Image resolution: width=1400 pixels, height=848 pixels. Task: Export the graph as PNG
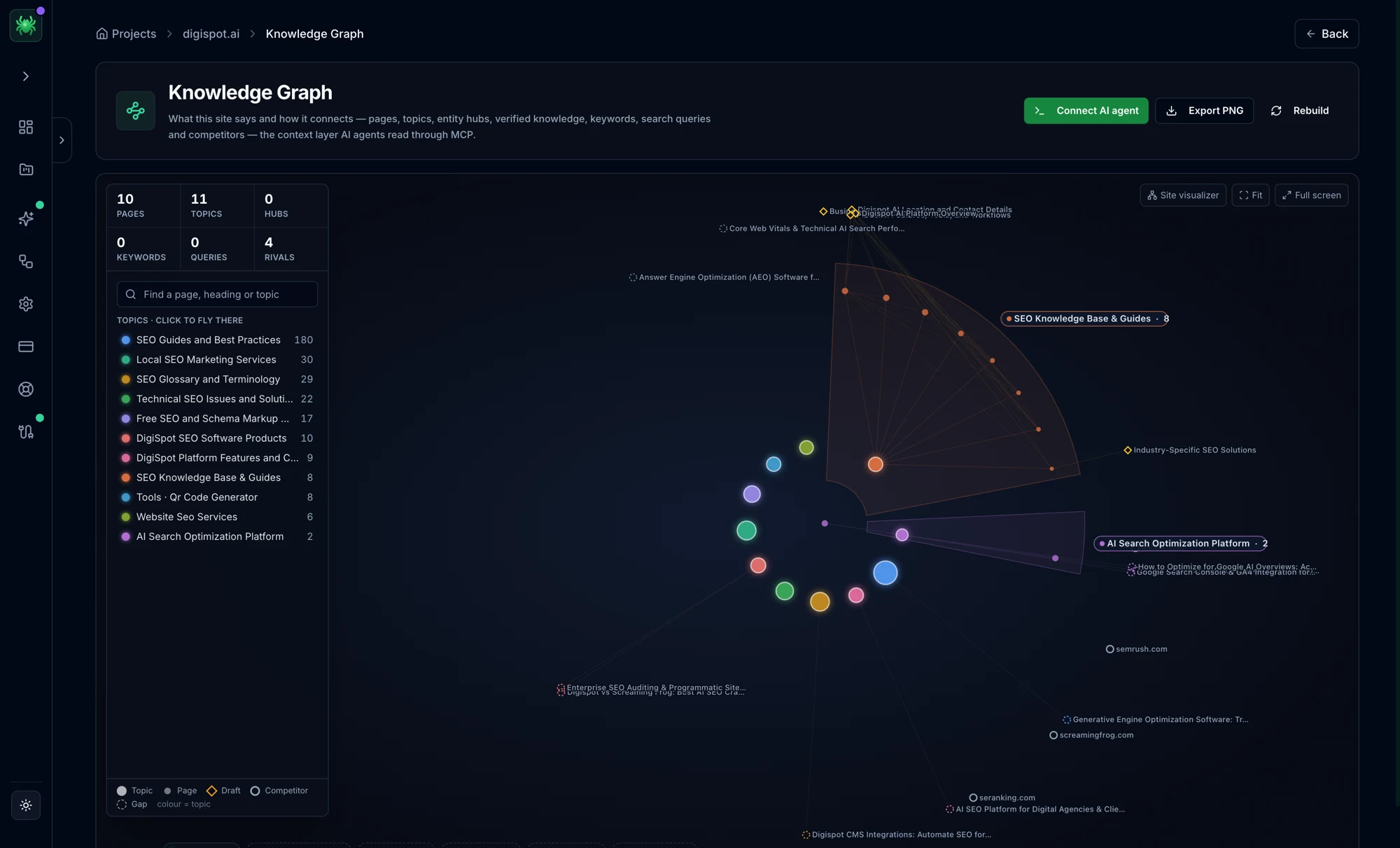[1204, 111]
